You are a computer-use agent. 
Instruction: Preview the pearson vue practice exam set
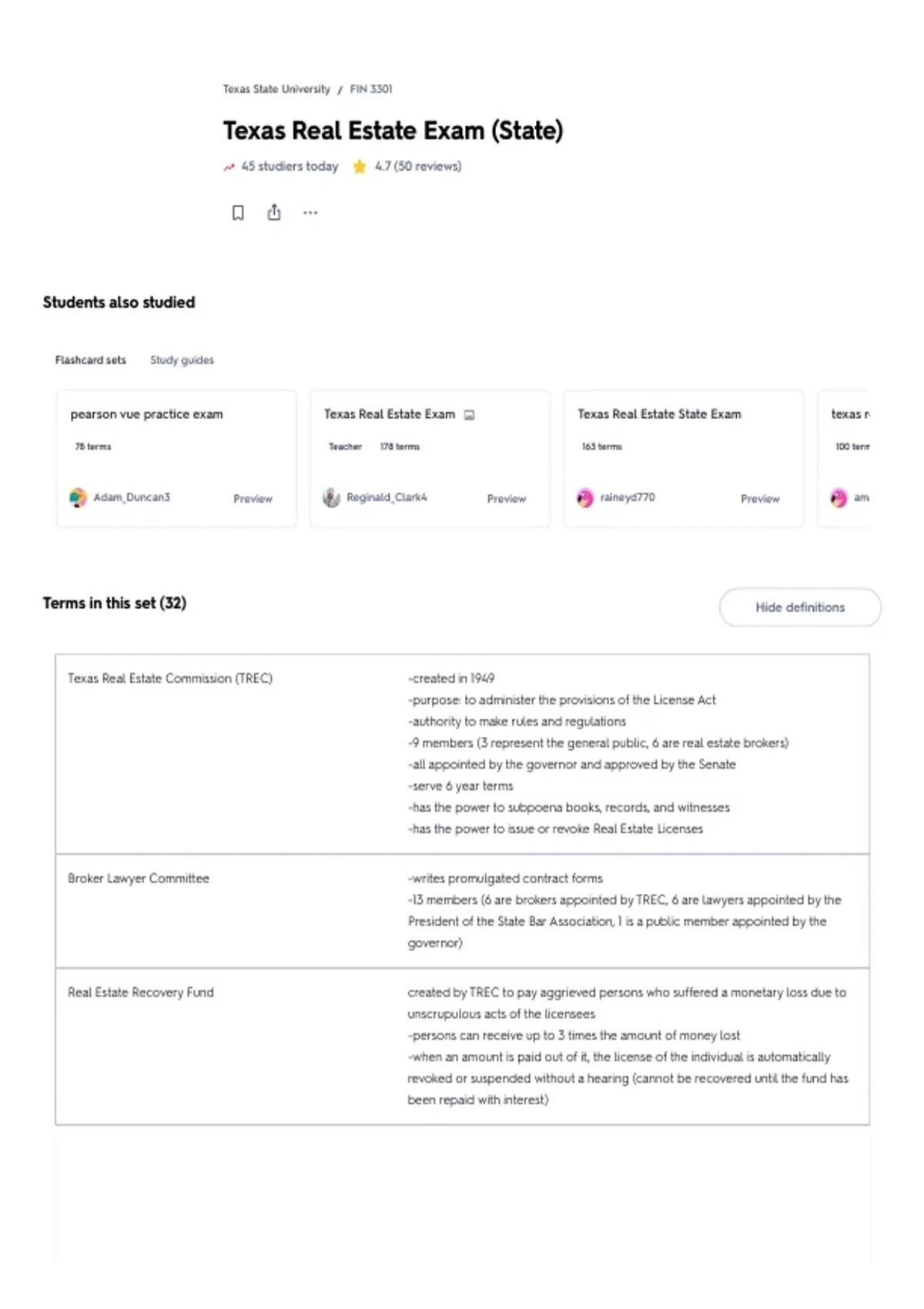pyautogui.click(x=253, y=499)
